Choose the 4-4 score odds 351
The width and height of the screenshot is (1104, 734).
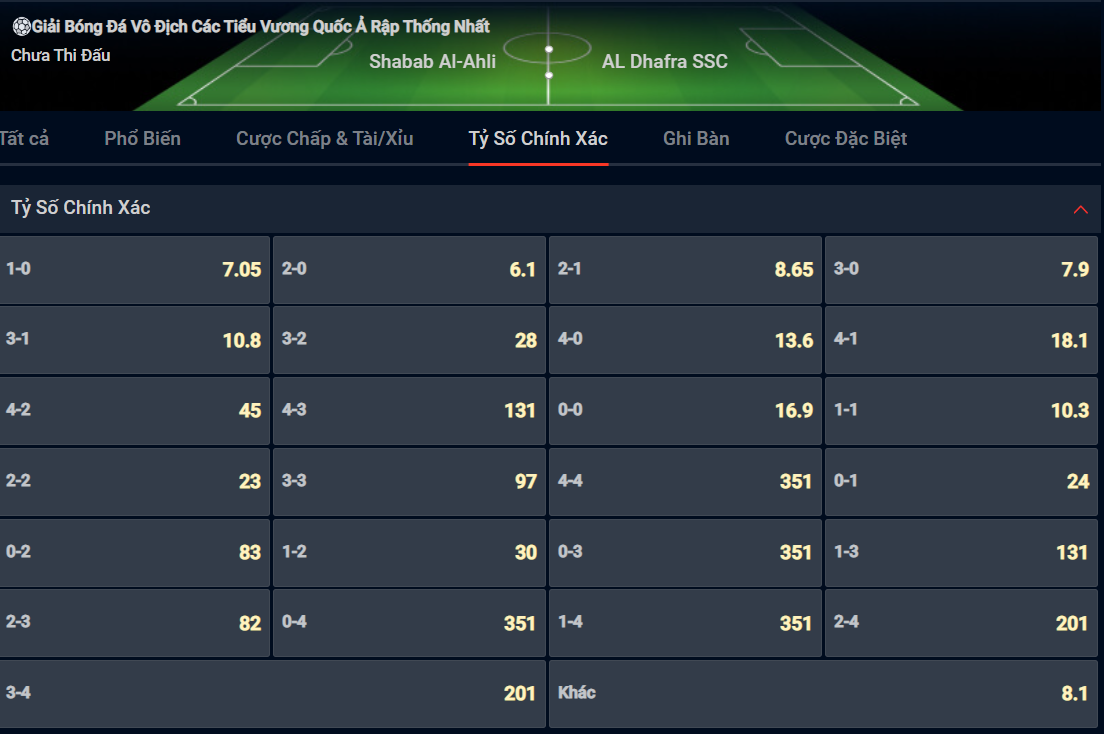tap(685, 482)
